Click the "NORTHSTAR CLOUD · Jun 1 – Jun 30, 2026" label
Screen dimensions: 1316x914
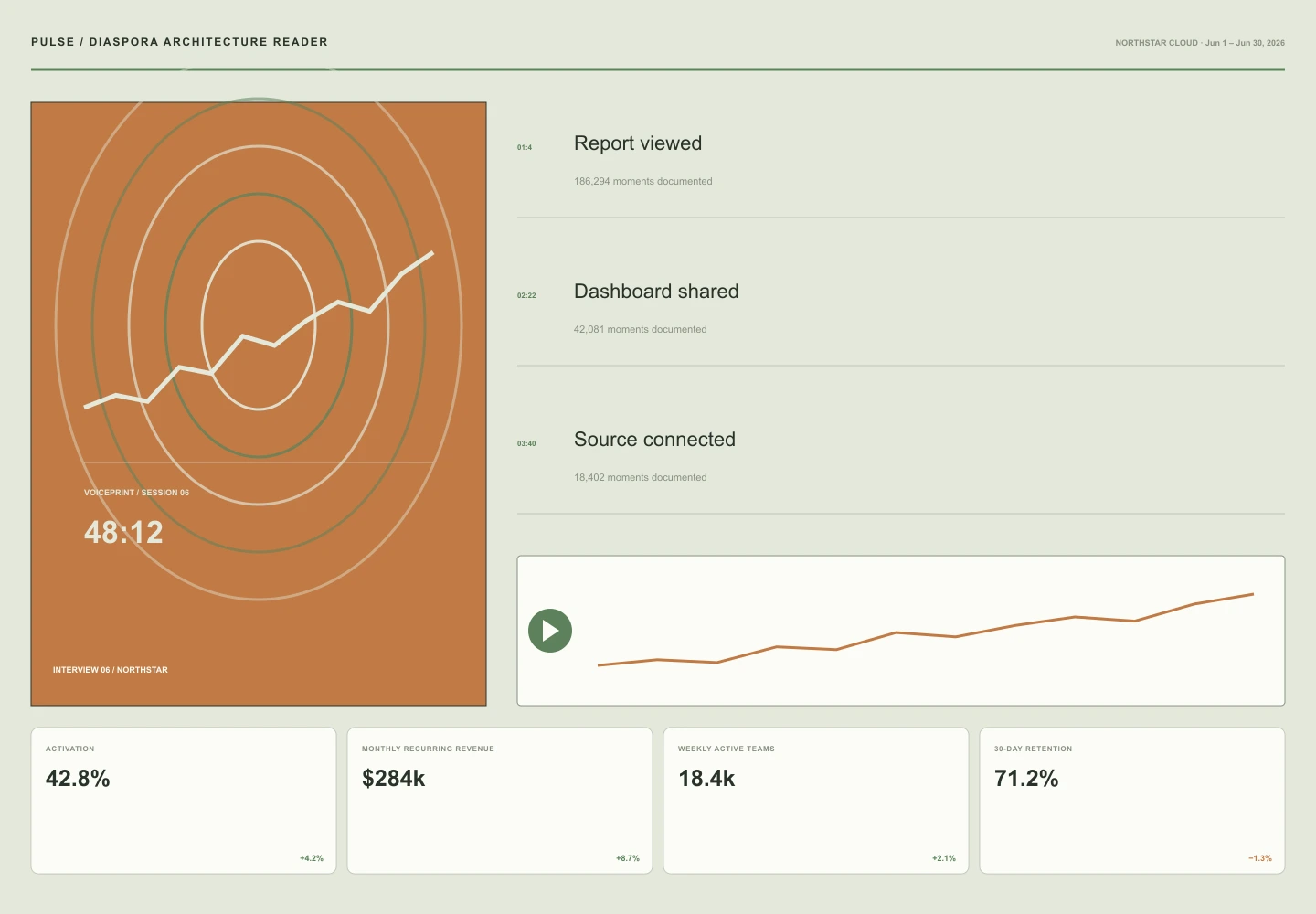(1200, 43)
